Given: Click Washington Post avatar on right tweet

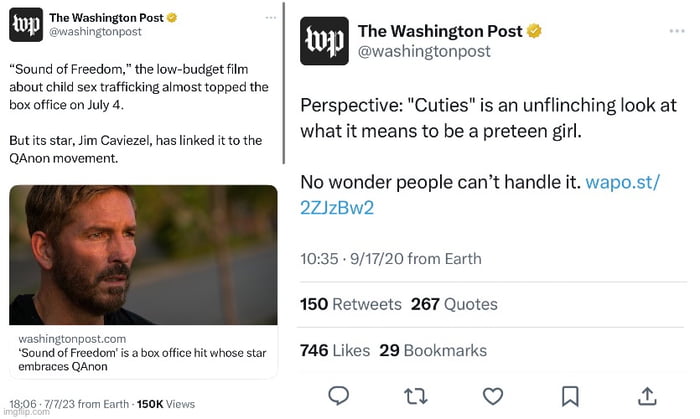Looking at the screenshot, I should point(324,41).
